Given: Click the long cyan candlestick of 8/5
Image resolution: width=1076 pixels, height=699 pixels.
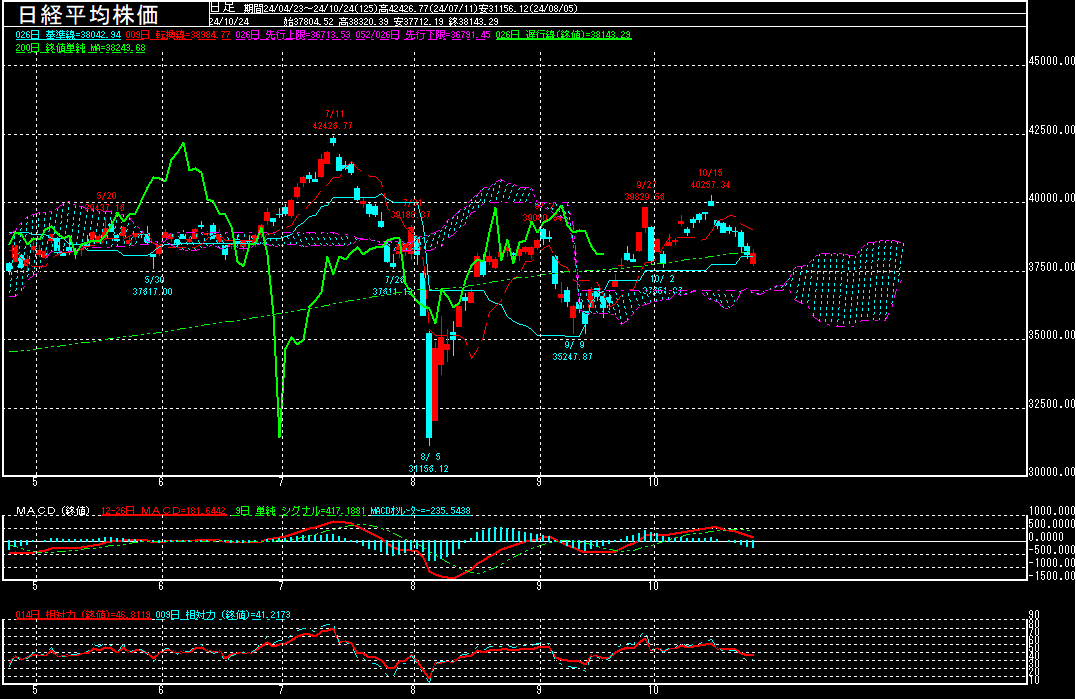Looking at the screenshot, I should coord(430,384).
